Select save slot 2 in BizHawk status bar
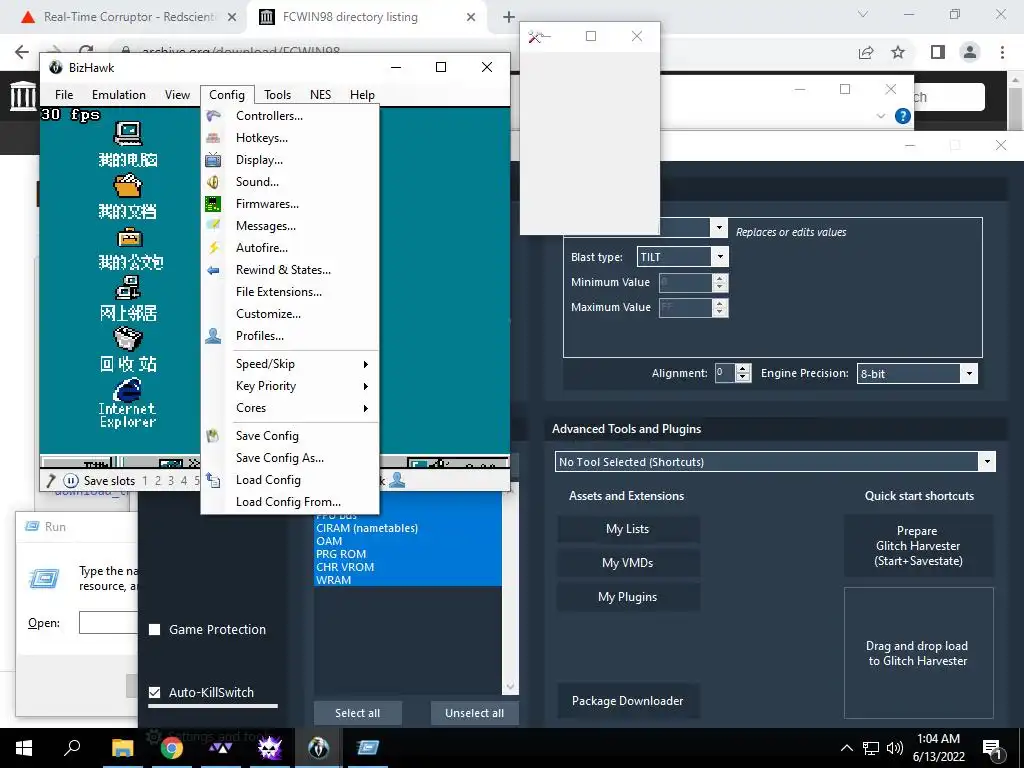1024x768 pixels. click(x=157, y=481)
